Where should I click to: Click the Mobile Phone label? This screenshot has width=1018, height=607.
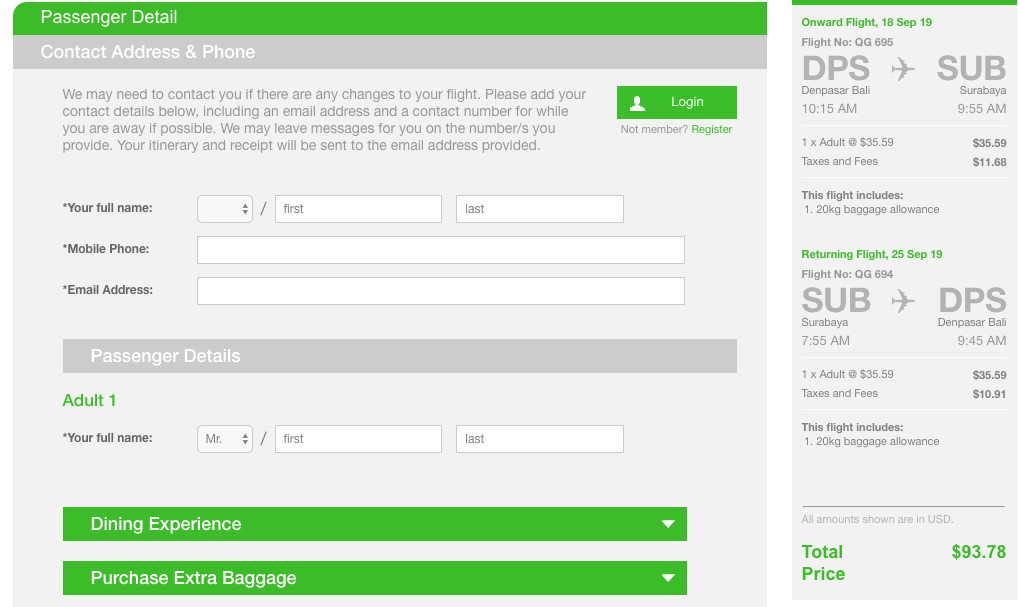point(106,249)
